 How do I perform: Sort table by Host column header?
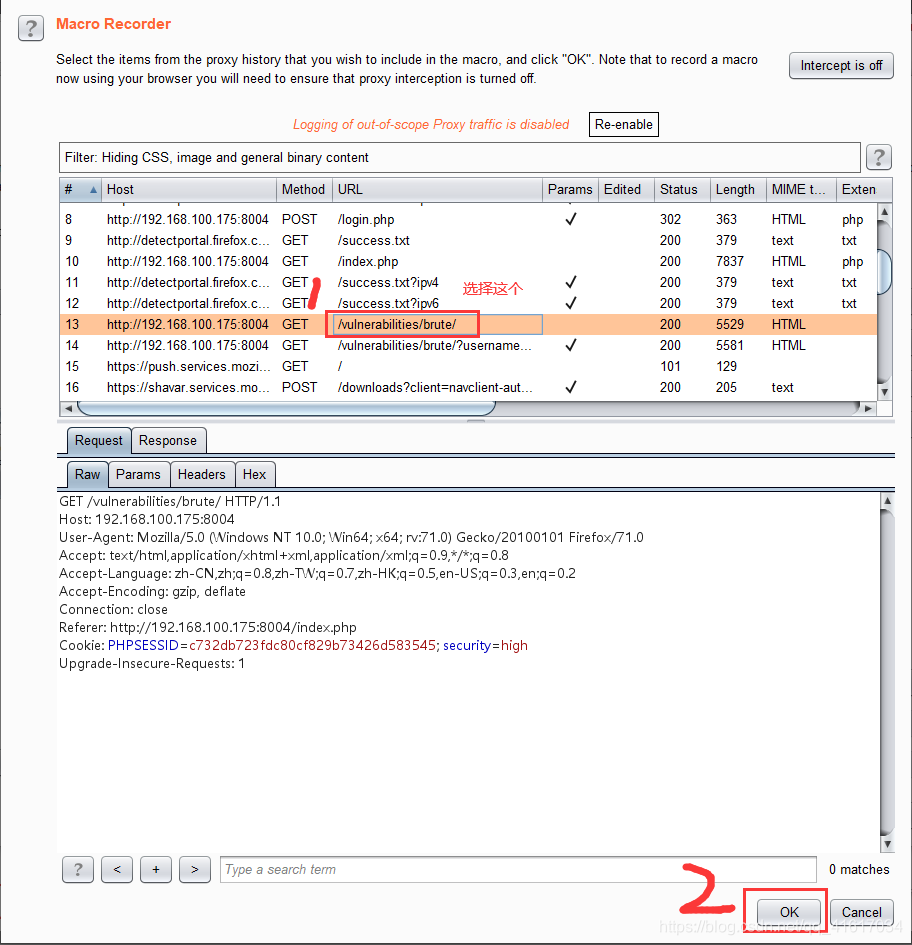189,190
